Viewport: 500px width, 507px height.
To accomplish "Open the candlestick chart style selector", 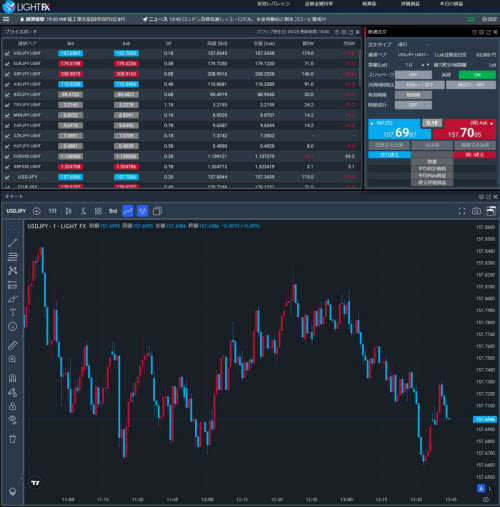I will (x=68, y=211).
